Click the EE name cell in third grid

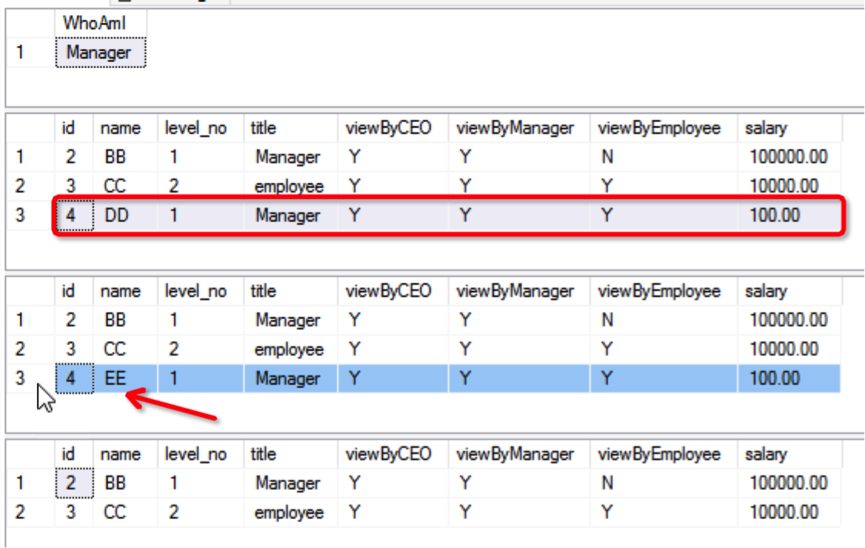125,379
